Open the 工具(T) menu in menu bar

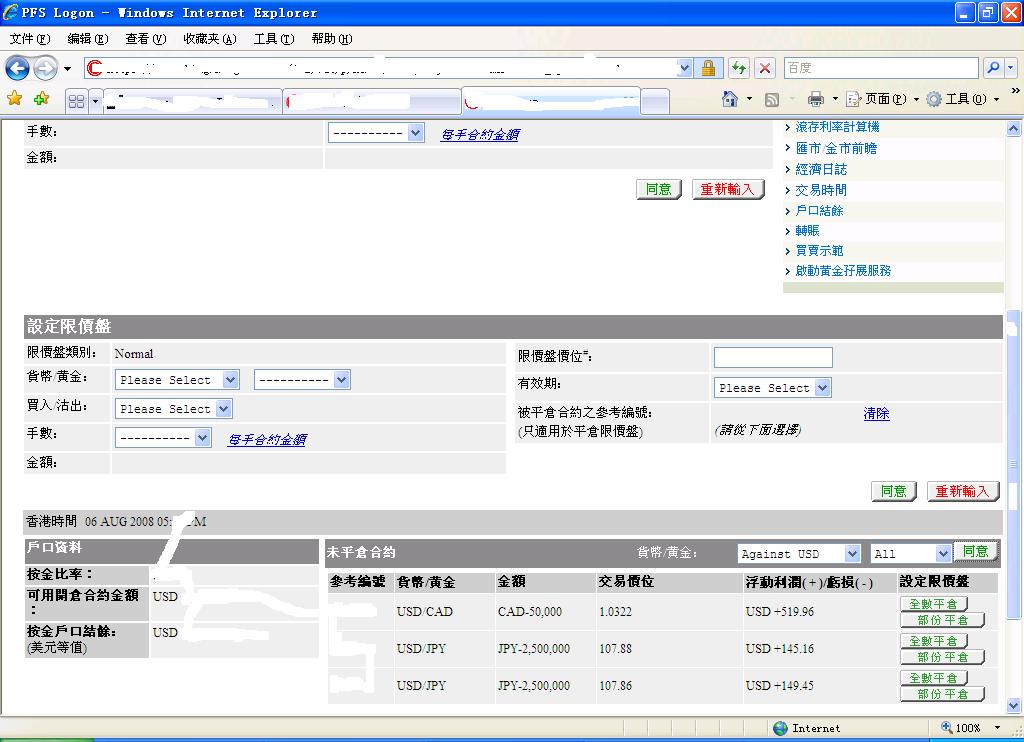274,39
